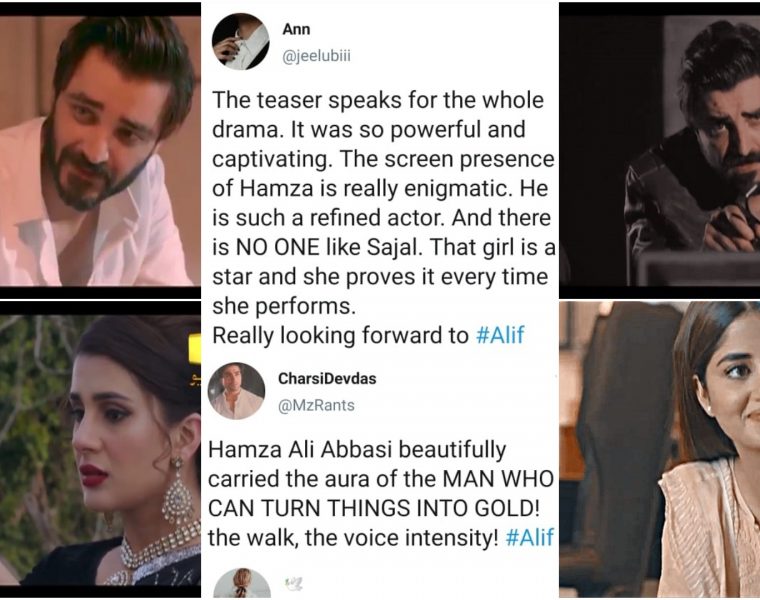
Task: View the bearded man in white shirt photo
Action: 100,151
